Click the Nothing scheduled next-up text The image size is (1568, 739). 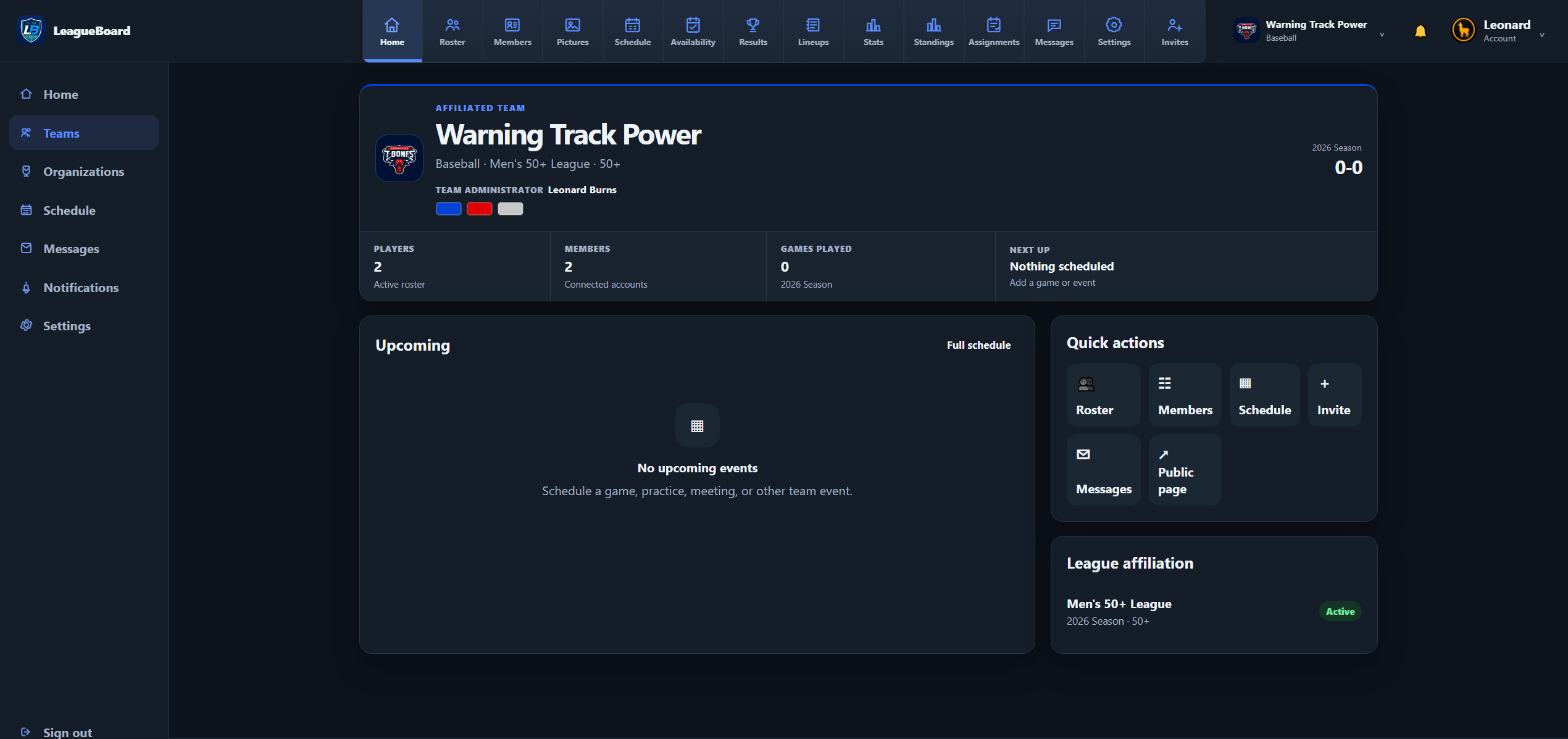pyautogui.click(x=1061, y=266)
